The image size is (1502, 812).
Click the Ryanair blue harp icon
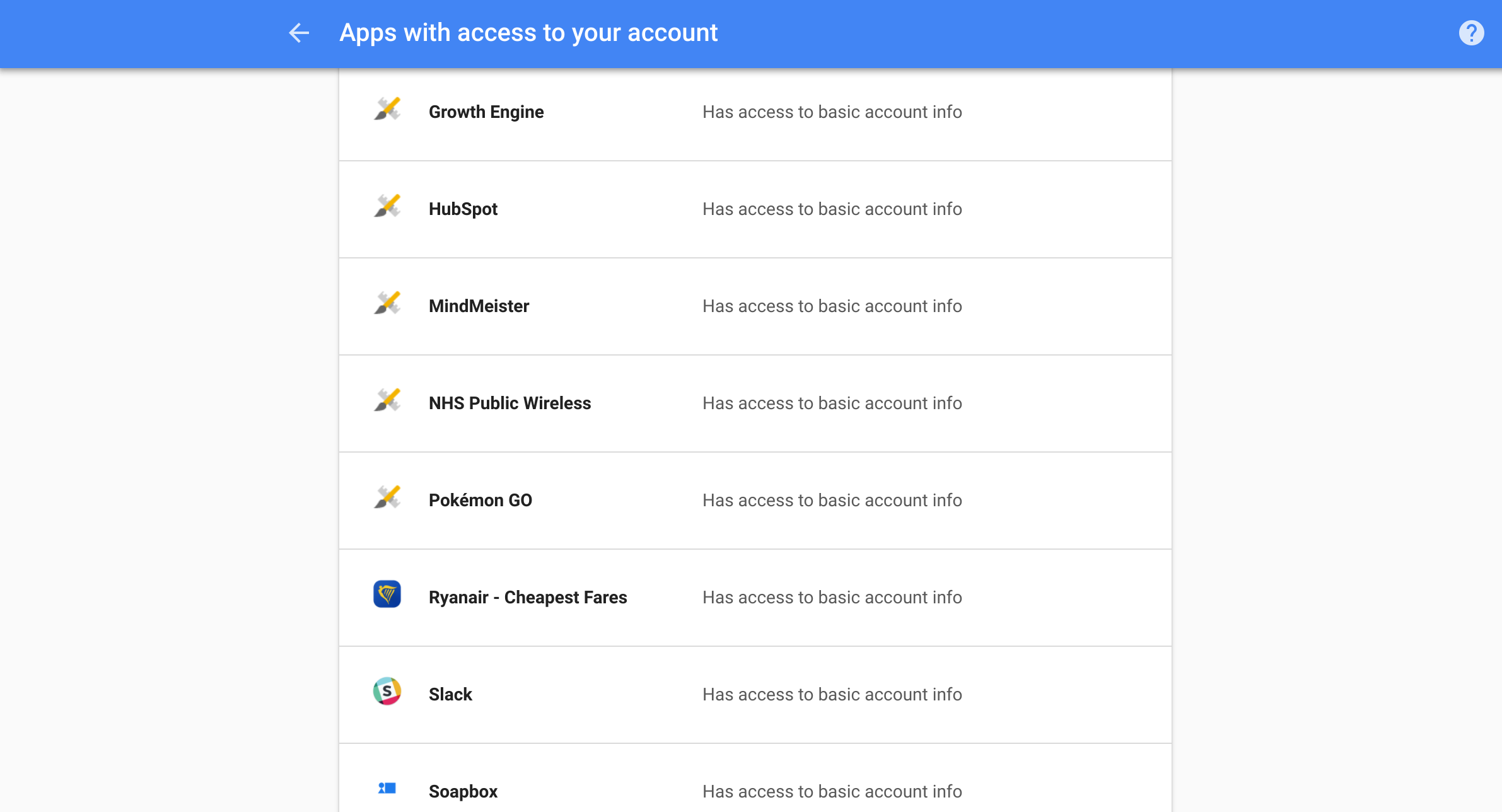tap(387, 594)
